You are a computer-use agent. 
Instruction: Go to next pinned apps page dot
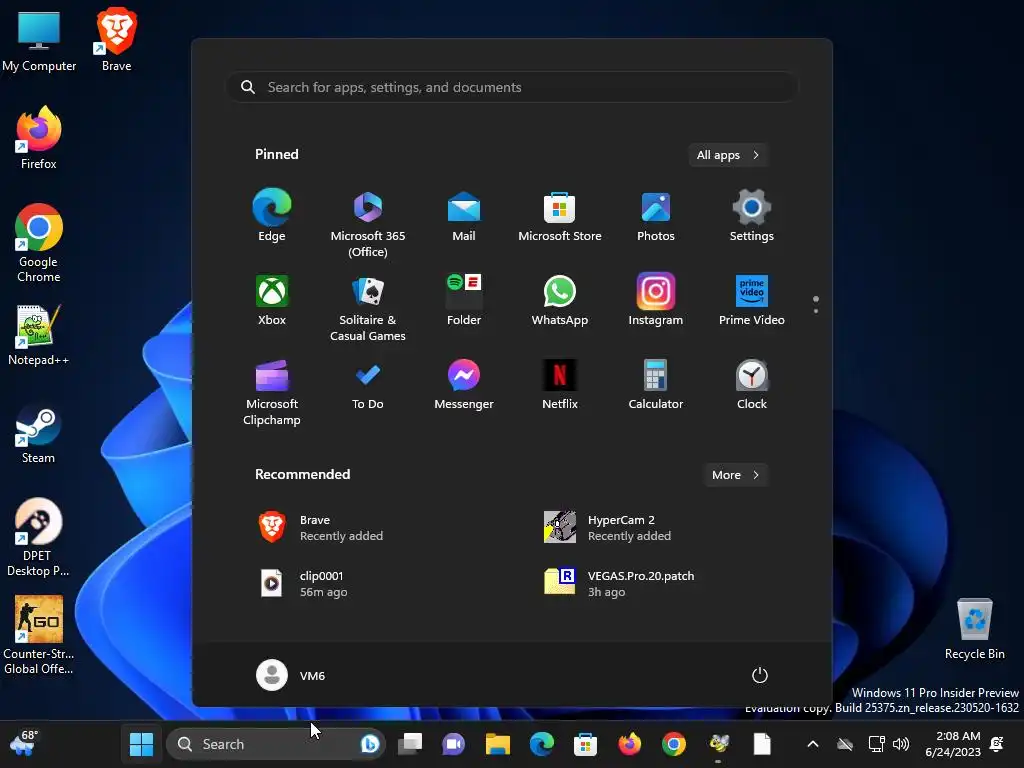pos(816,311)
